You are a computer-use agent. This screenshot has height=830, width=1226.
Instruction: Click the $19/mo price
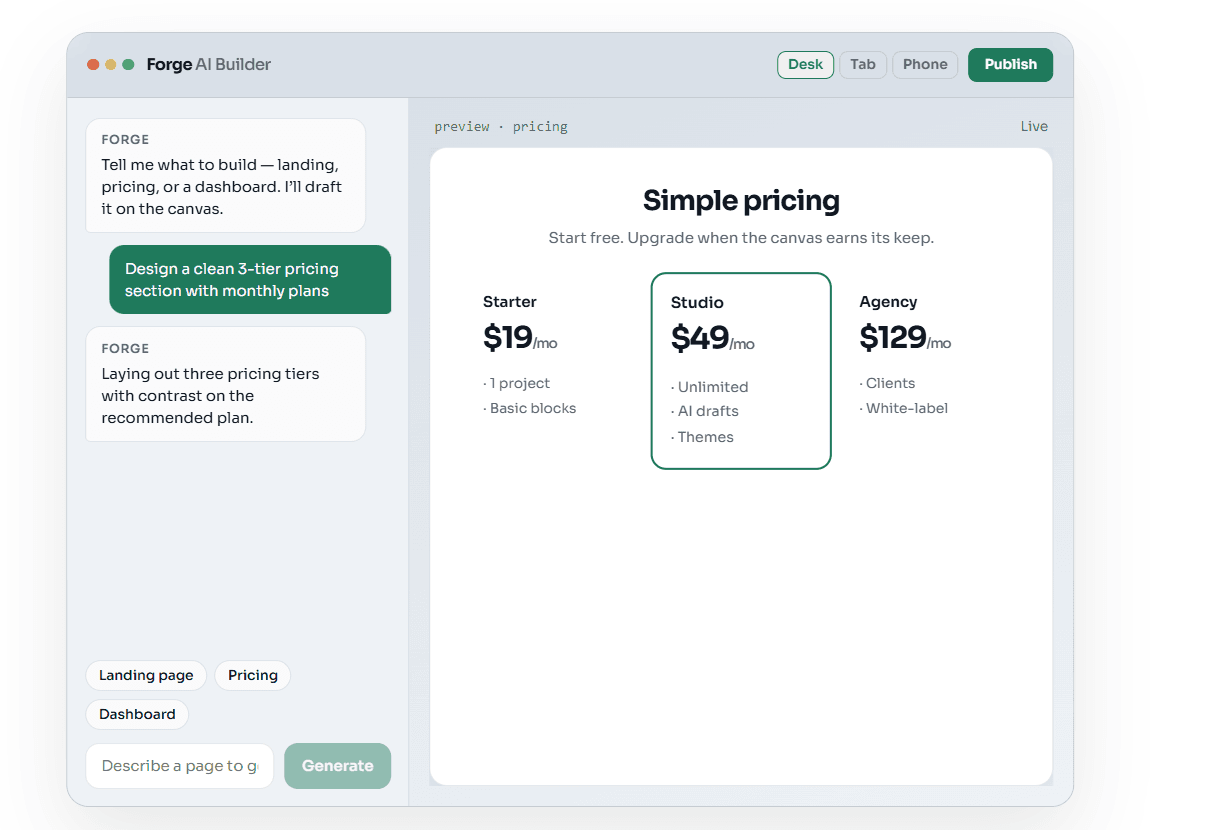(x=520, y=338)
